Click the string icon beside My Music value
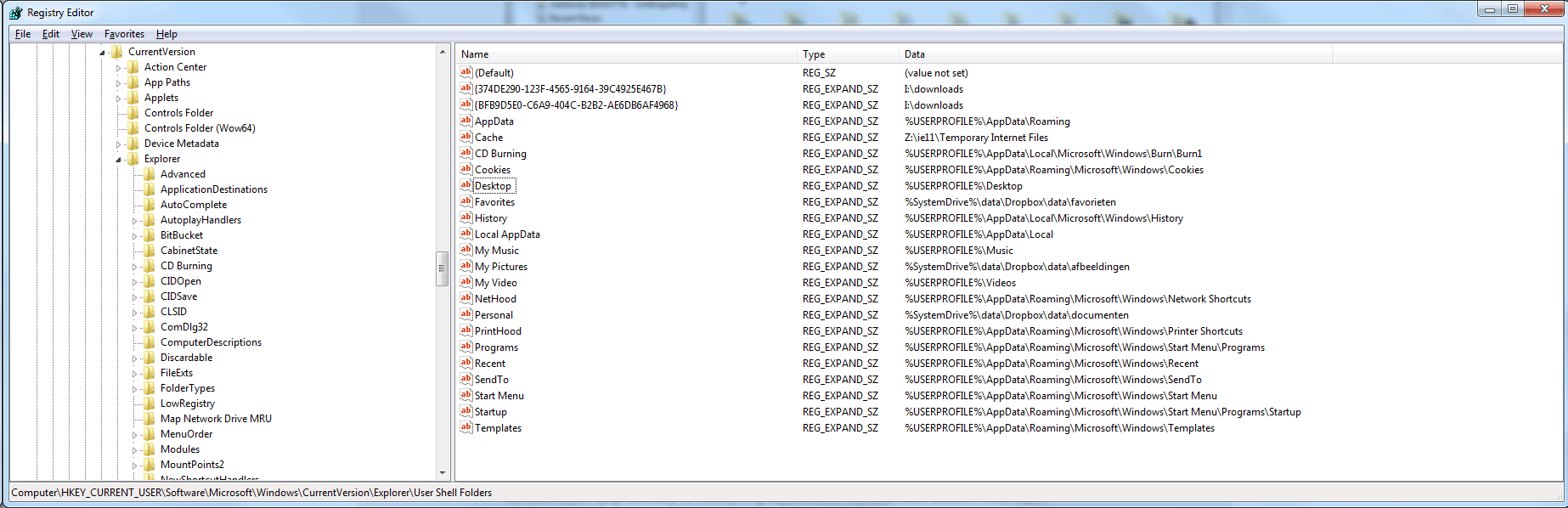1568x508 pixels. coord(465,250)
